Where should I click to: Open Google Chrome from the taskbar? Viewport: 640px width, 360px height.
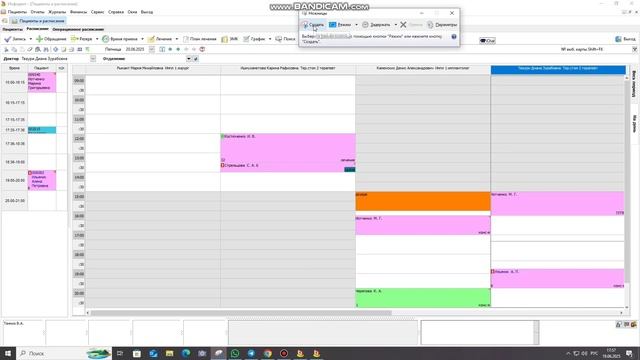click(267, 353)
